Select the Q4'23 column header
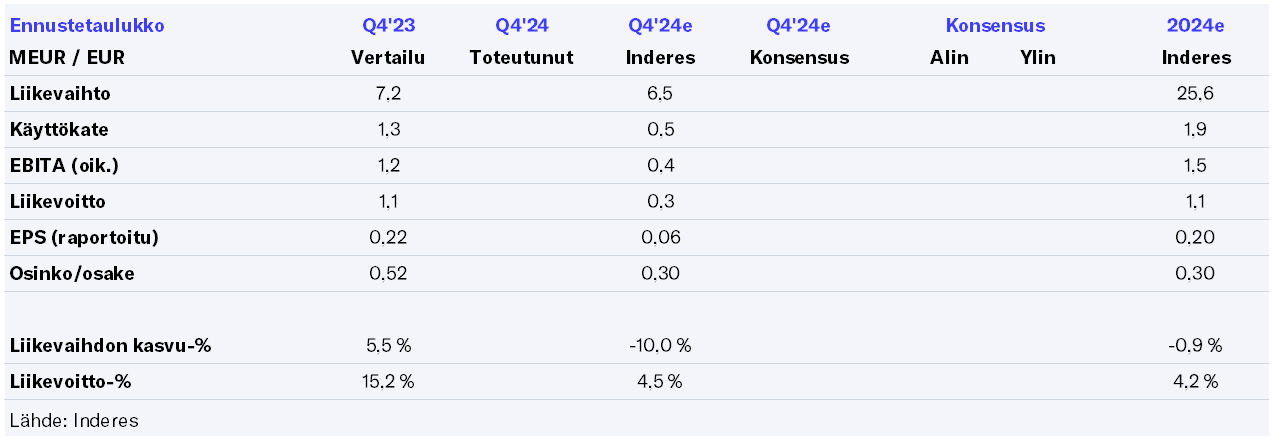This screenshot has height=437, width=1272. (x=388, y=25)
